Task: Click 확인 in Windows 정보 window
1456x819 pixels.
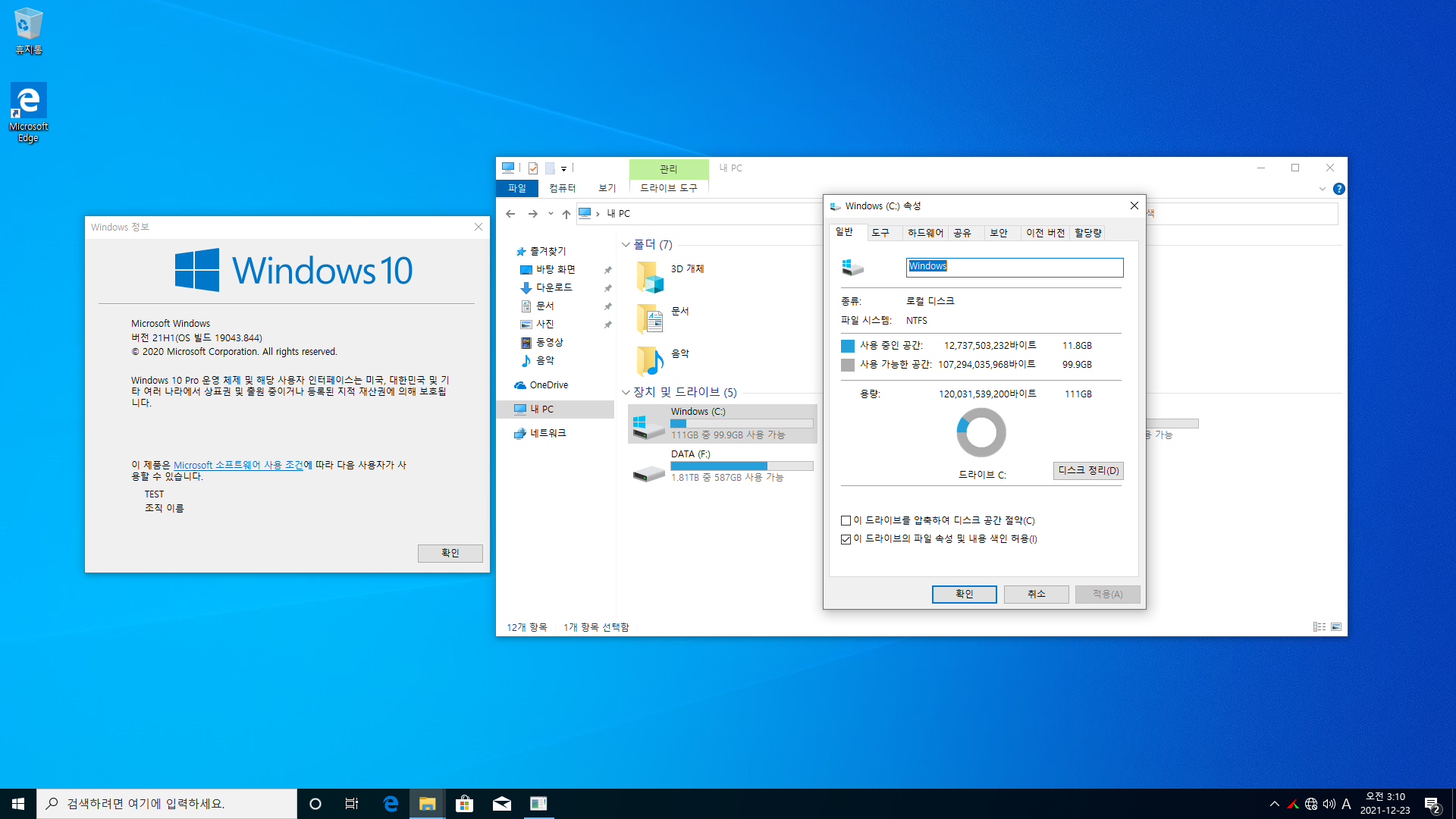Action: [450, 553]
